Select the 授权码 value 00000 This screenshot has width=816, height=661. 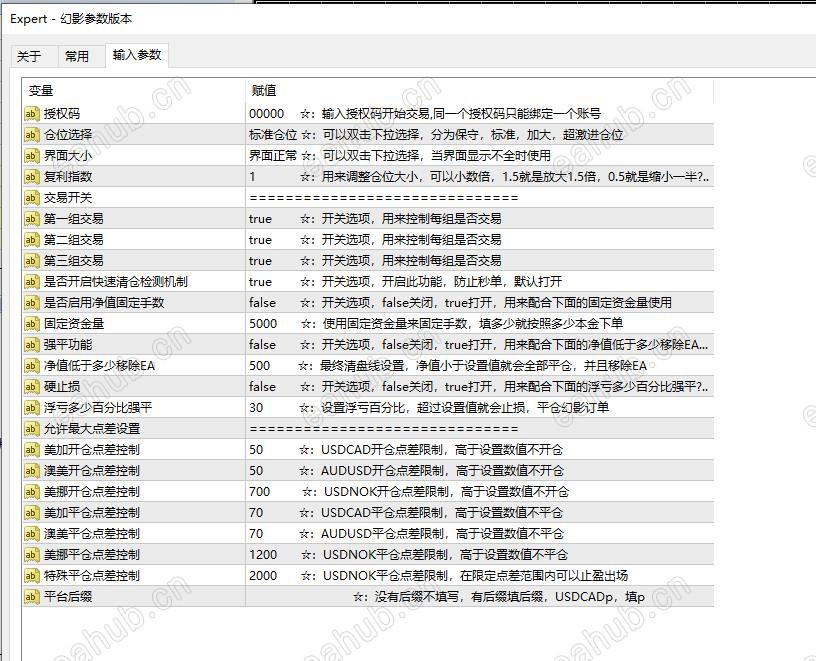pos(266,113)
